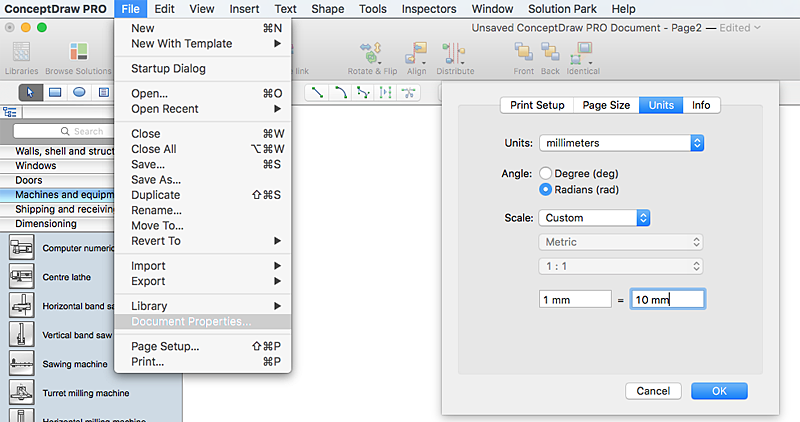Click Cancel in the Units dialog
800x422 pixels.
point(653,391)
